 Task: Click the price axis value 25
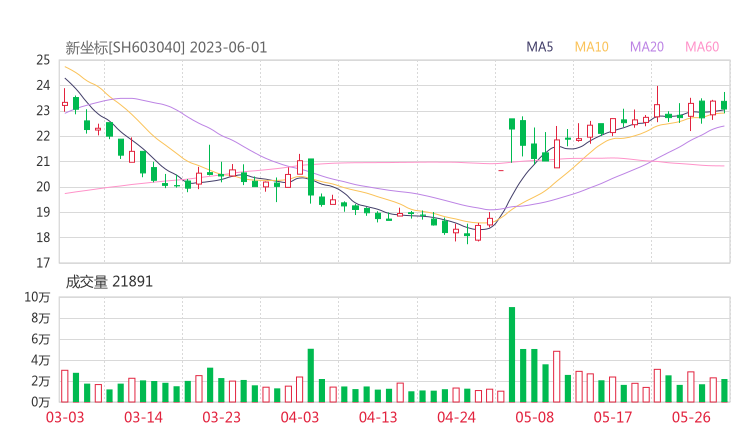click(x=43, y=60)
